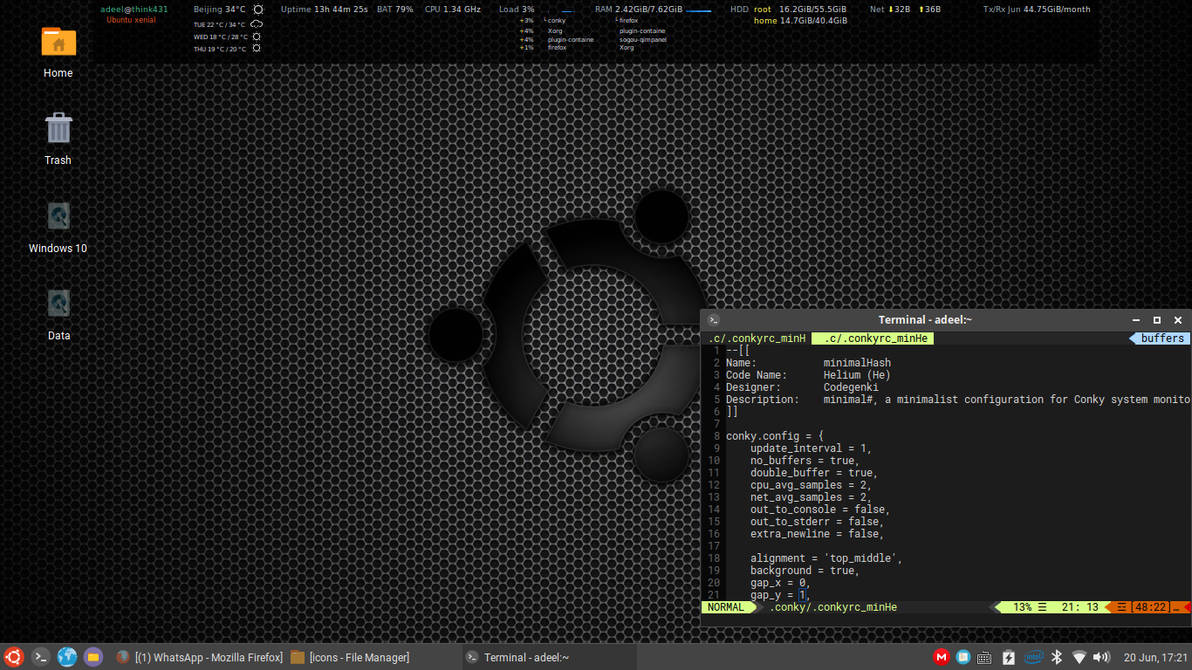The image size is (1192, 670).
Task: Select the .c/.conkyrc_minH buffer tab
Action: [x=757, y=339]
